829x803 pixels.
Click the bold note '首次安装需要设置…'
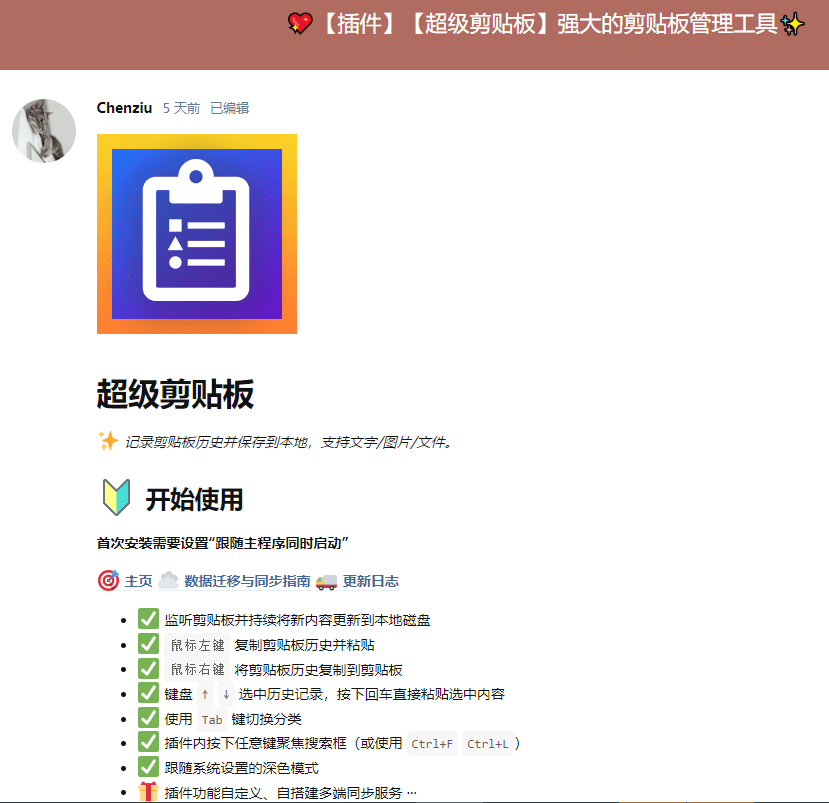(222, 543)
